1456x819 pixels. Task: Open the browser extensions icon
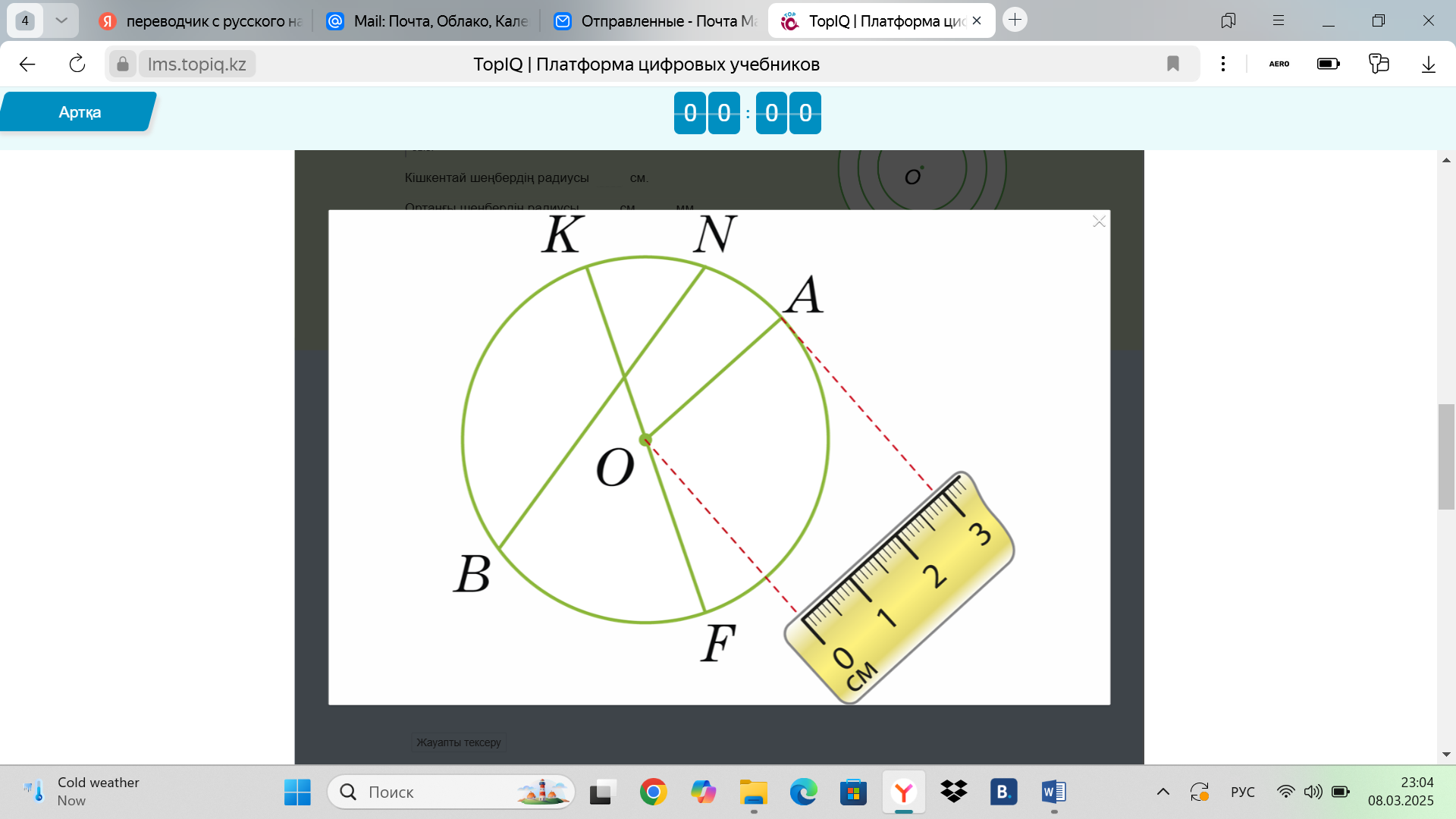click(x=1379, y=64)
